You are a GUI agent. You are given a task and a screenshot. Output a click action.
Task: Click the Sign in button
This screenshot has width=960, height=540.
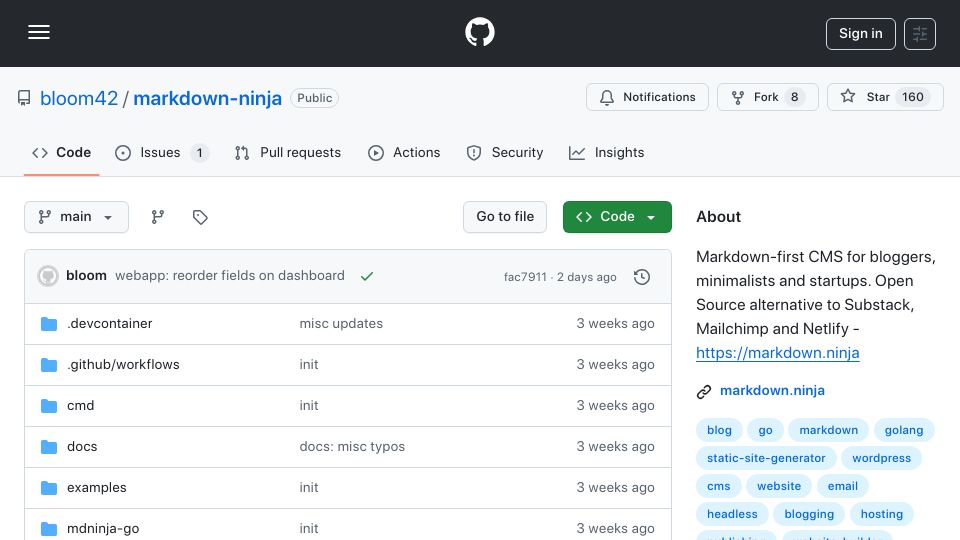[860, 34]
